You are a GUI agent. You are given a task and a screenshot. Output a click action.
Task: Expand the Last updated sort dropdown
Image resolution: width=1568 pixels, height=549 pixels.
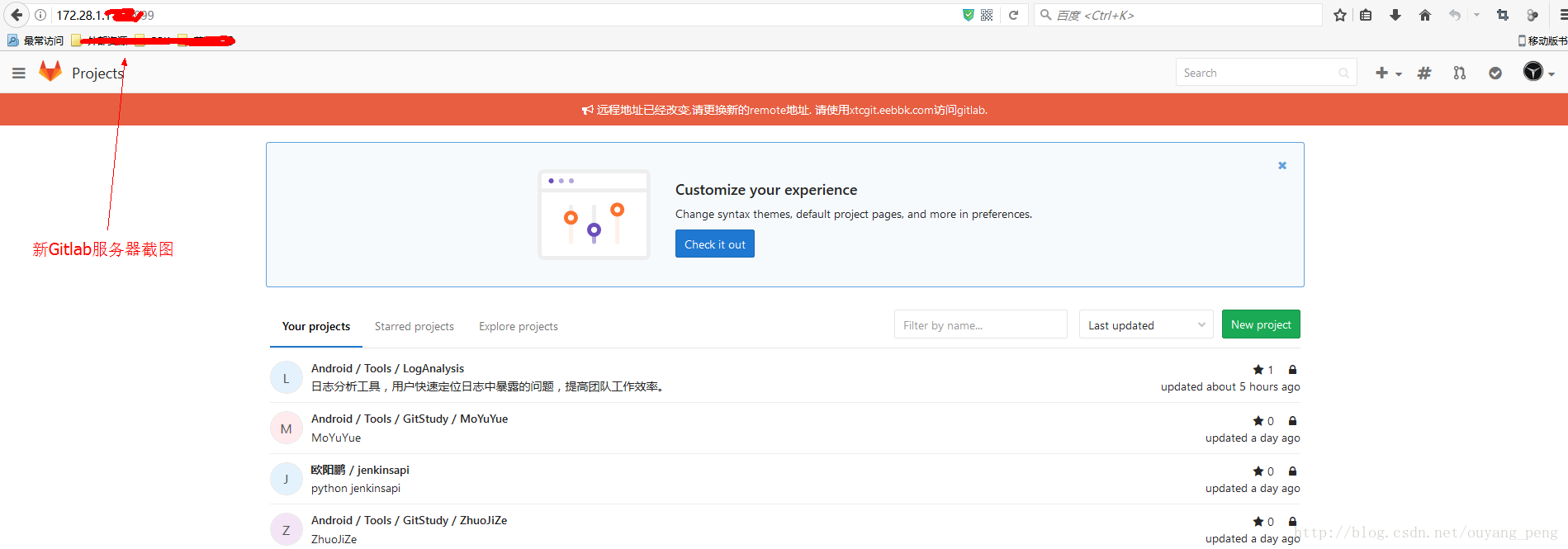click(x=1145, y=325)
